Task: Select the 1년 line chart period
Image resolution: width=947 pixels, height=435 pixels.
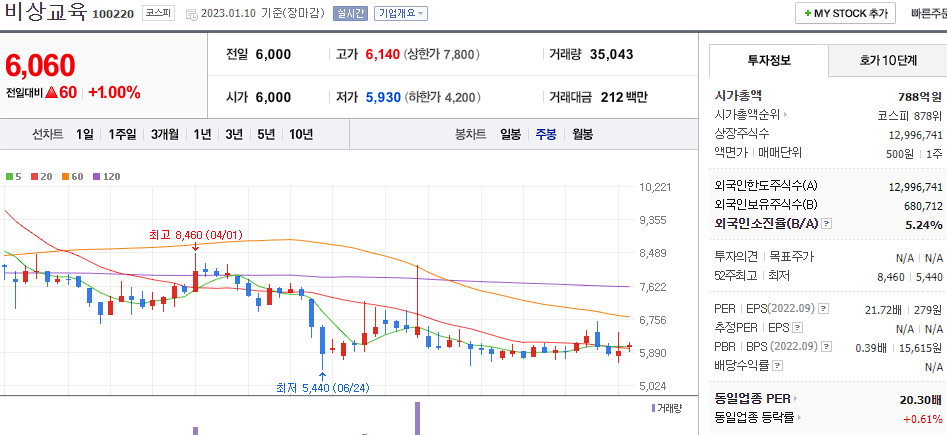Action: [202, 134]
